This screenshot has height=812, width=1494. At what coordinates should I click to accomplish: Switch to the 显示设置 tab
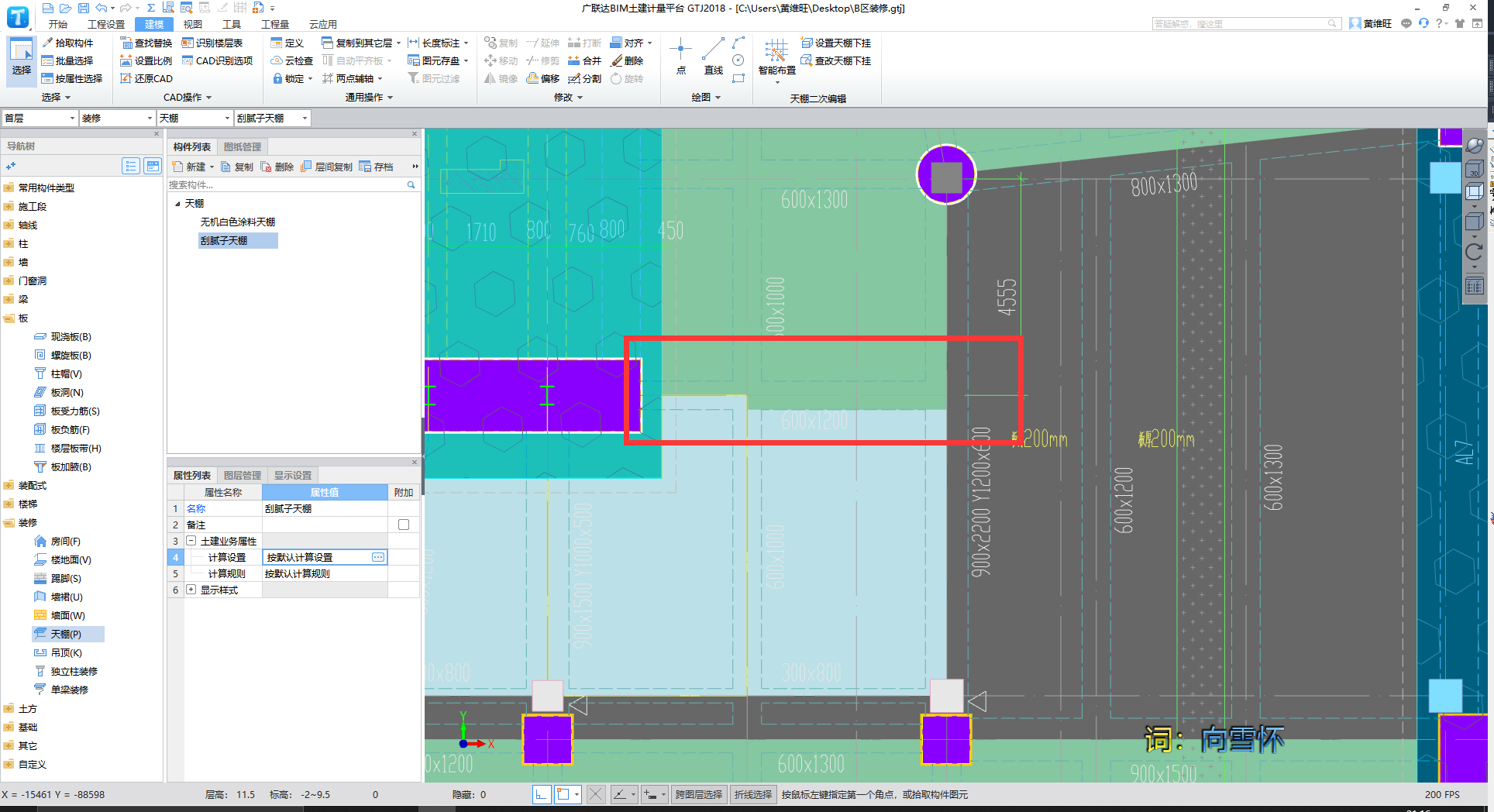pyautogui.click(x=293, y=475)
